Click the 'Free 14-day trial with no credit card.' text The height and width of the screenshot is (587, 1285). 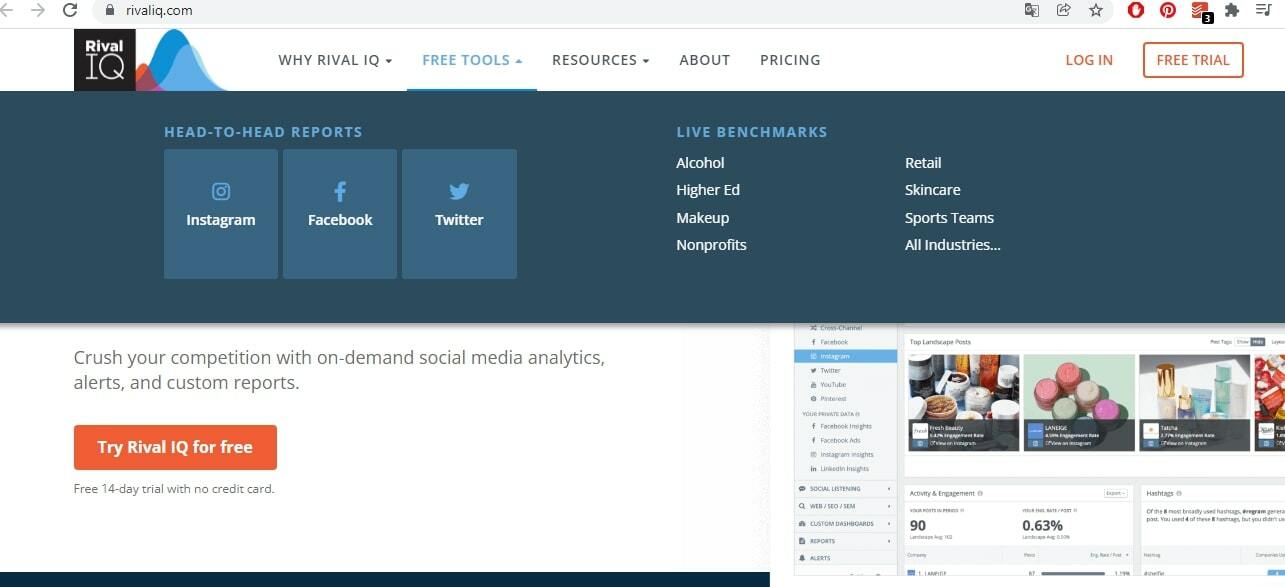click(174, 489)
